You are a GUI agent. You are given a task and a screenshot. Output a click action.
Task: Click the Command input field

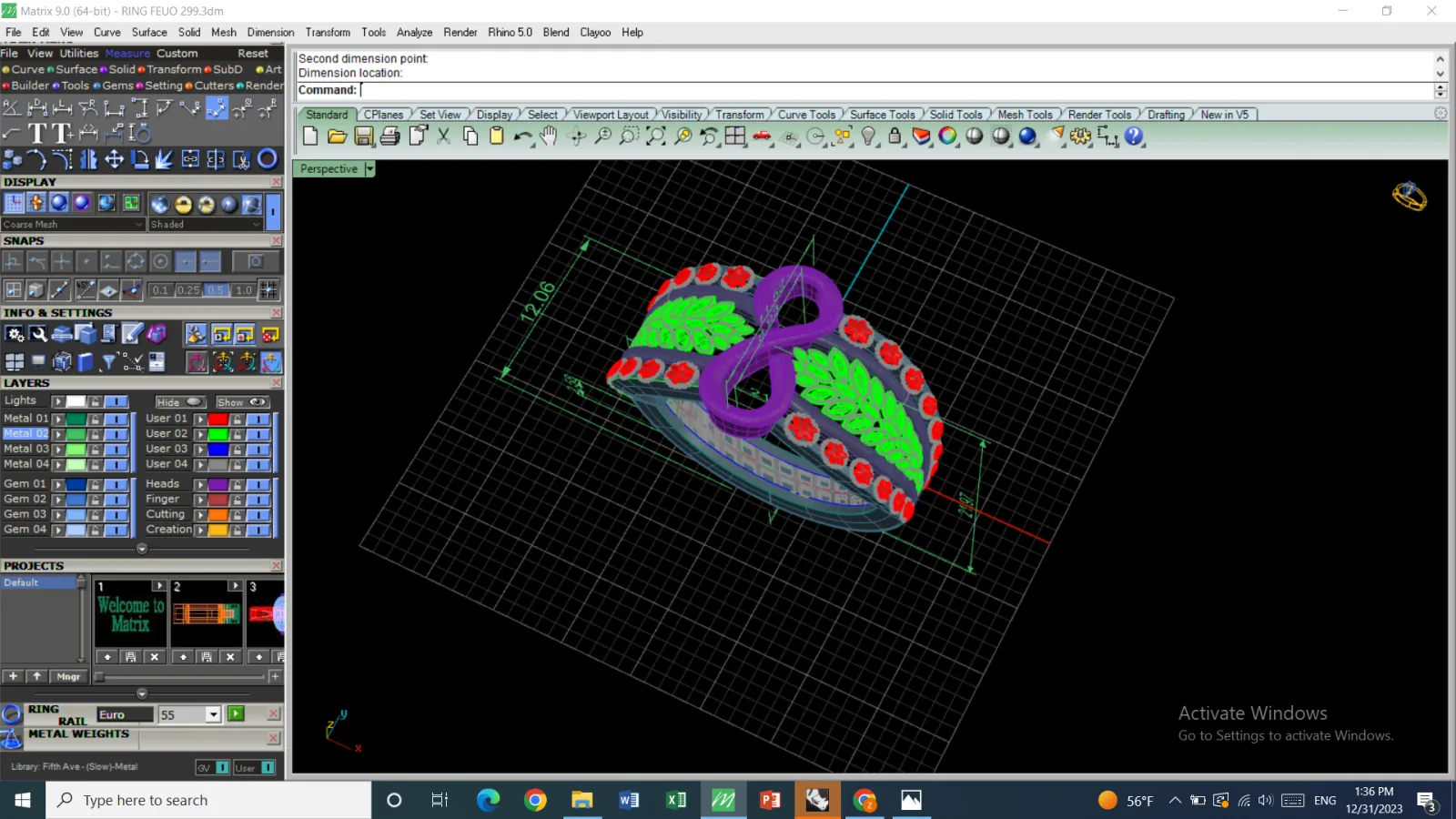tap(896, 90)
